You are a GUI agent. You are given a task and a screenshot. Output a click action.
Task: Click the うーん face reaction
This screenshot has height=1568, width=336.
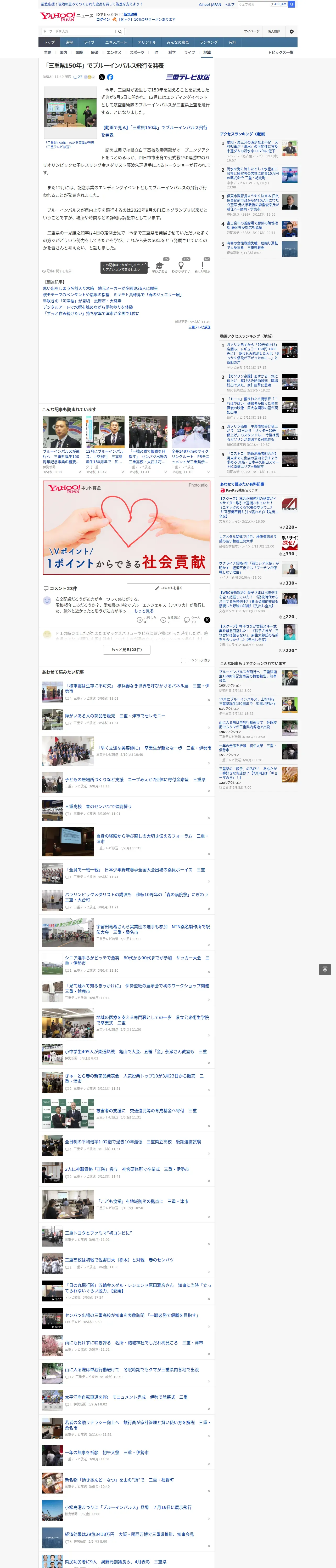(187, 620)
